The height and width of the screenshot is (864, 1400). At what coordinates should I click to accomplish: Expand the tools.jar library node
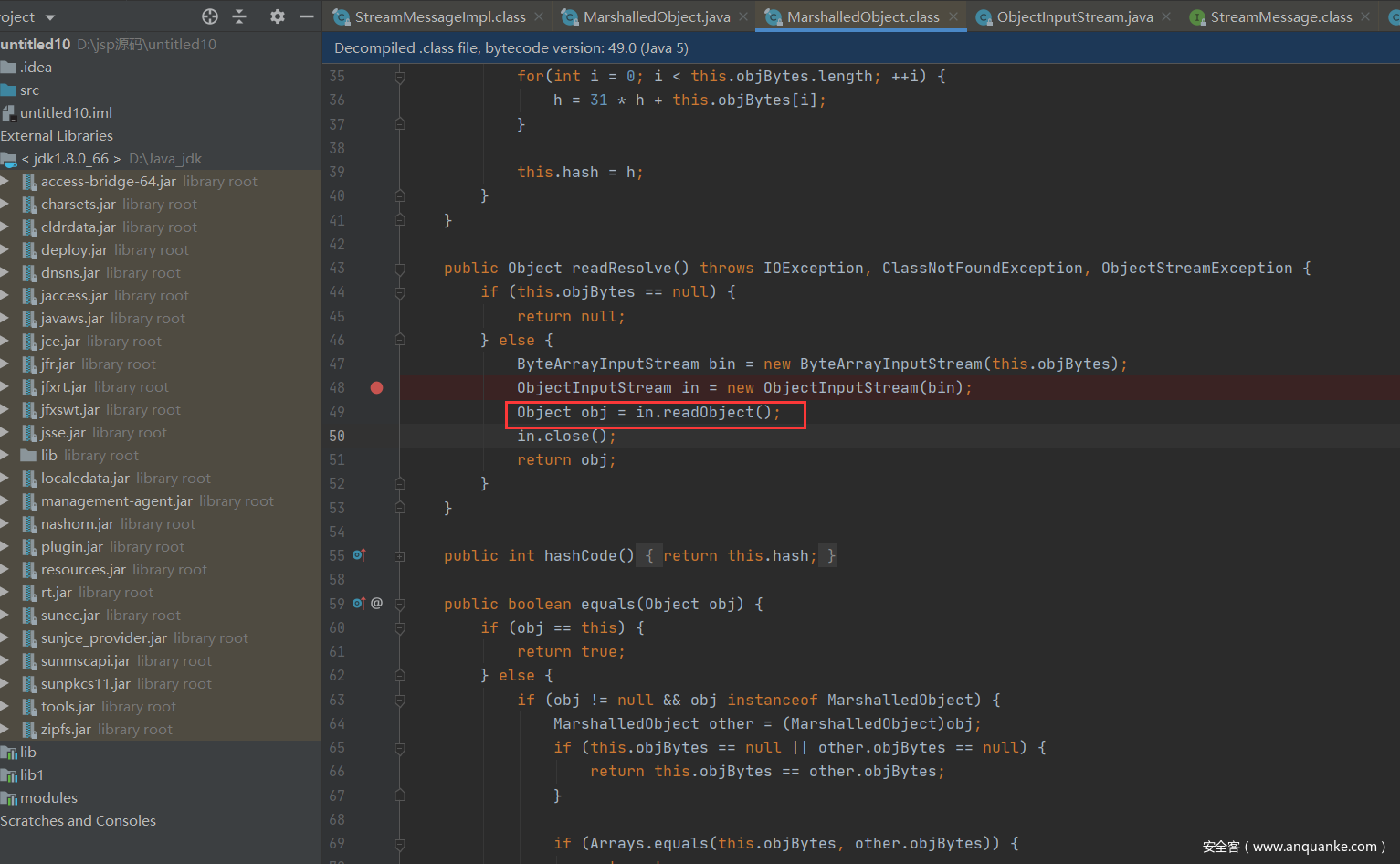pyautogui.click(x=5, y=707)
